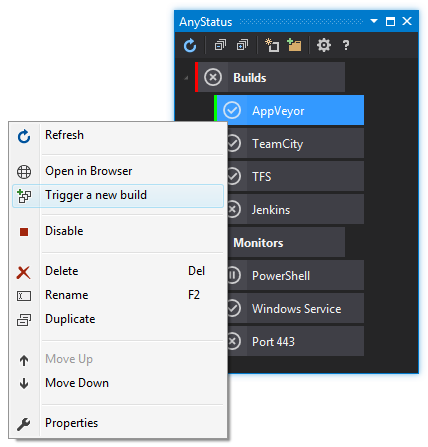
Task: Choose Rename from the context menu
Action: click(118, 295)
